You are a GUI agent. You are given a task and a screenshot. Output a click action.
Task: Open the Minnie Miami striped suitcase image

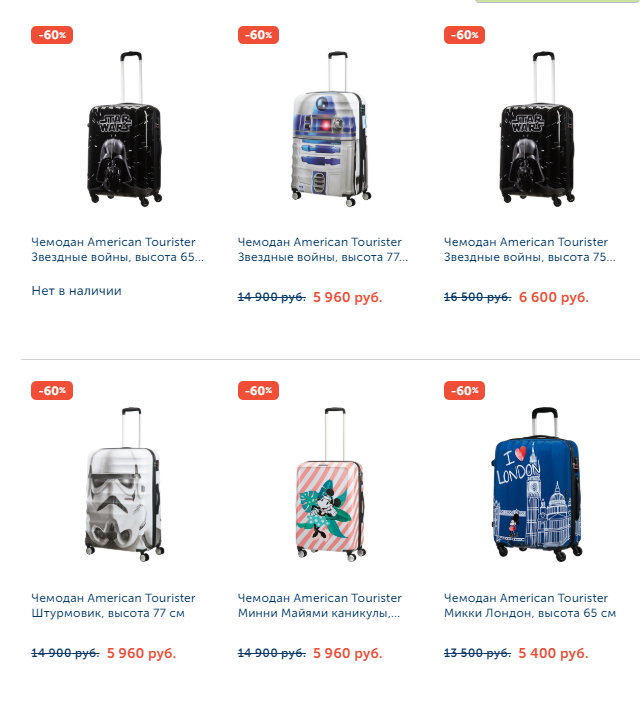[x=331, y=484]
